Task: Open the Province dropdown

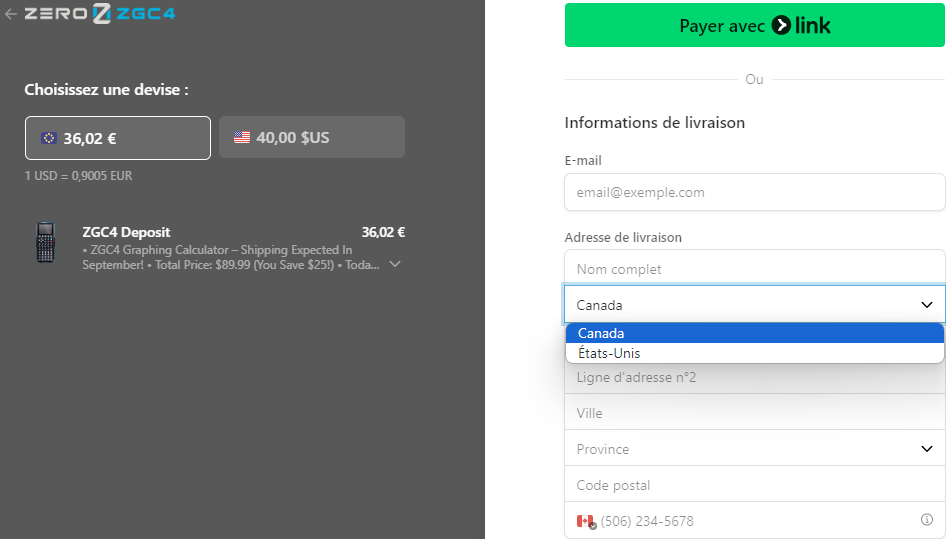Action: point(754,449)
